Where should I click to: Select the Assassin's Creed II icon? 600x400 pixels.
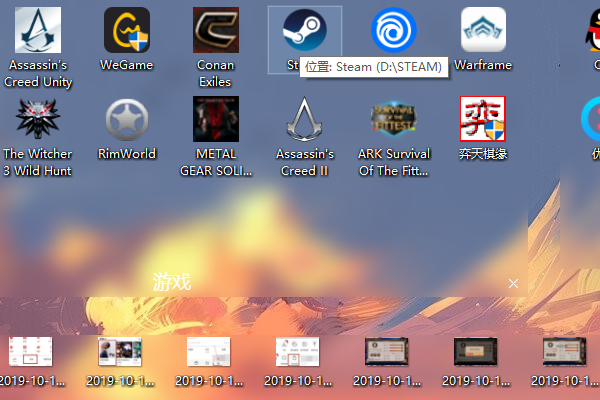point(304,120)
